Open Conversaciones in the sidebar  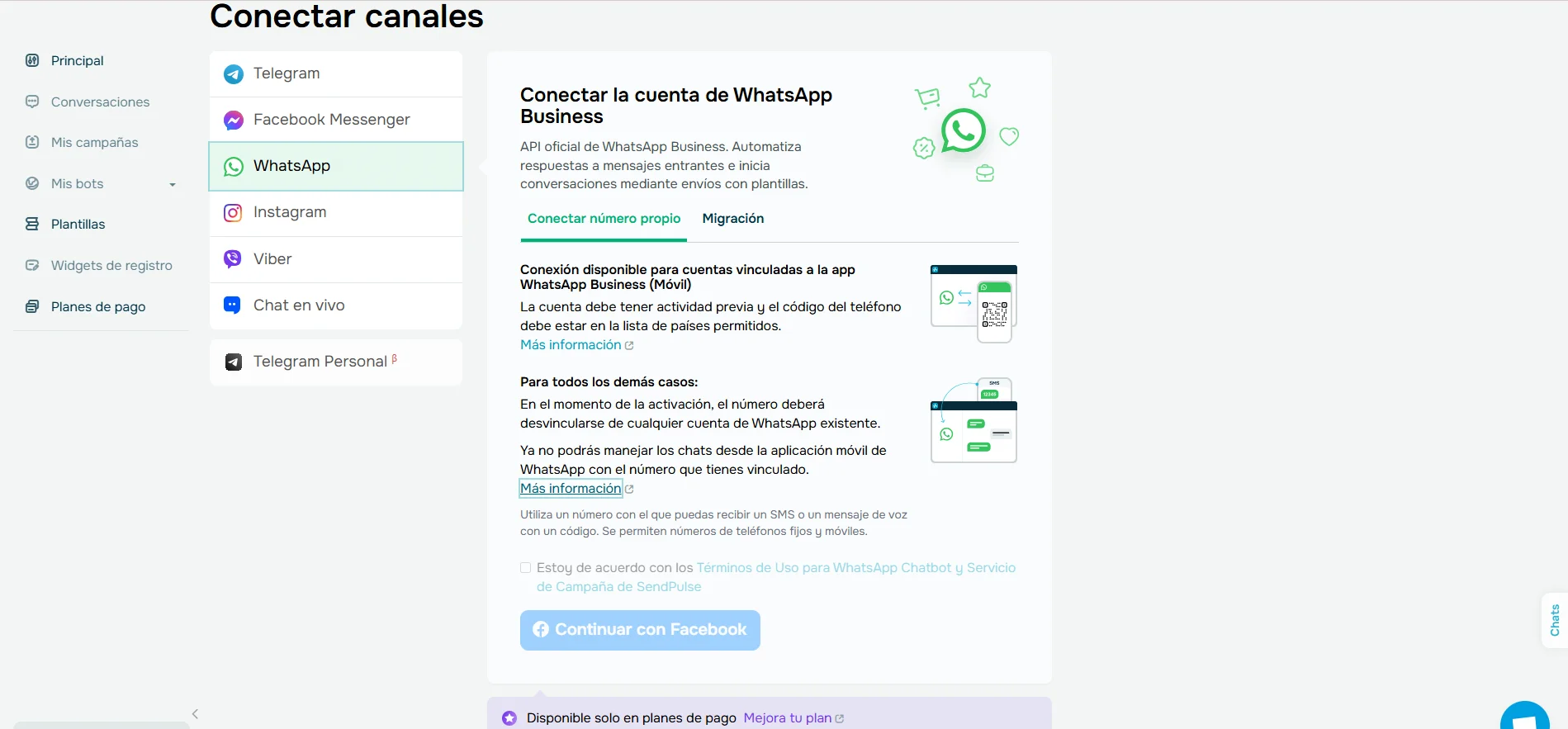tap(101, 102)
